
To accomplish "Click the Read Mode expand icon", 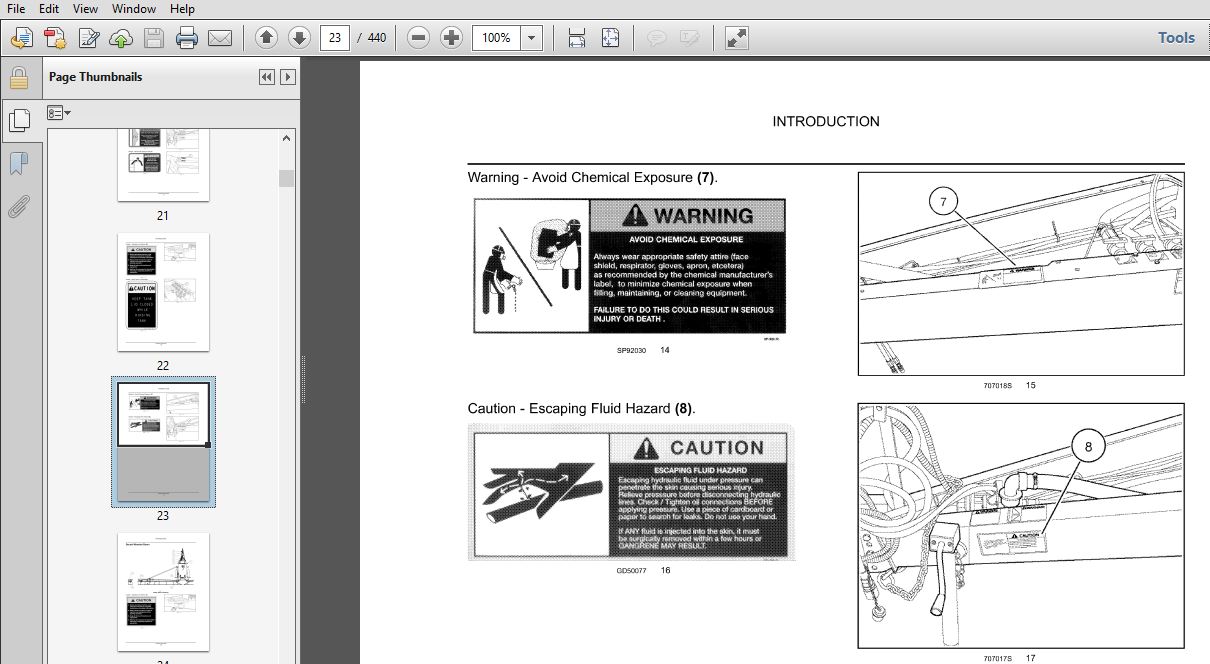I will tap(736, 38).
